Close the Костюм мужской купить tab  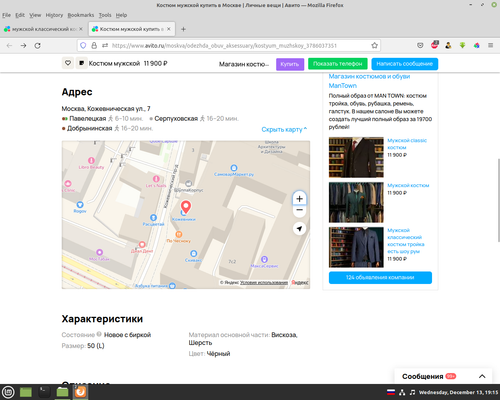click(169, 29)
